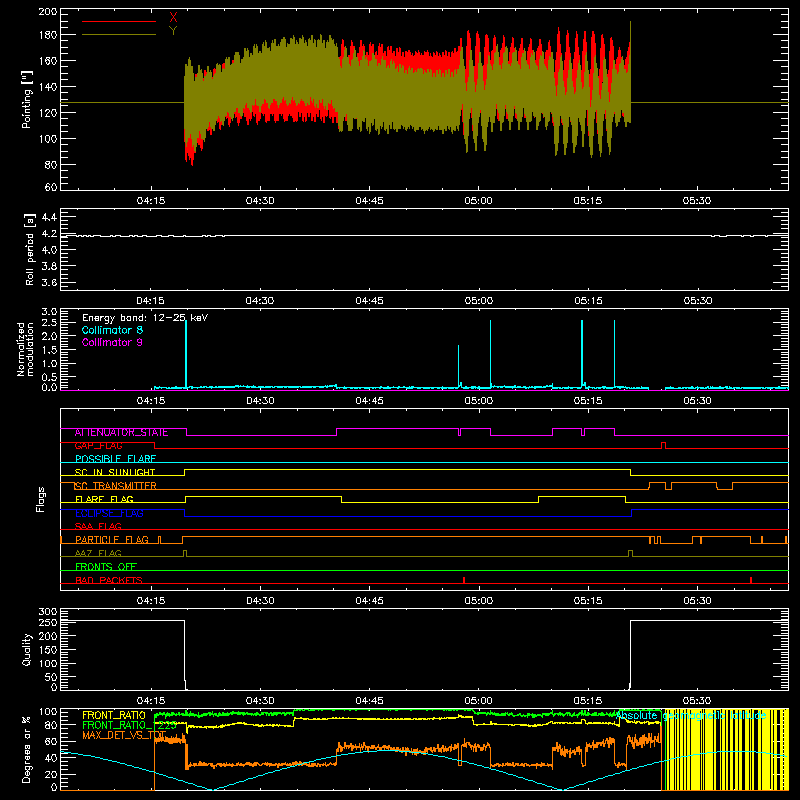Image resolution: width=800 pixels, height=800 pixels.
Task: Click the 05:30 label below the Quality plot
Action: tap(697, 701)
